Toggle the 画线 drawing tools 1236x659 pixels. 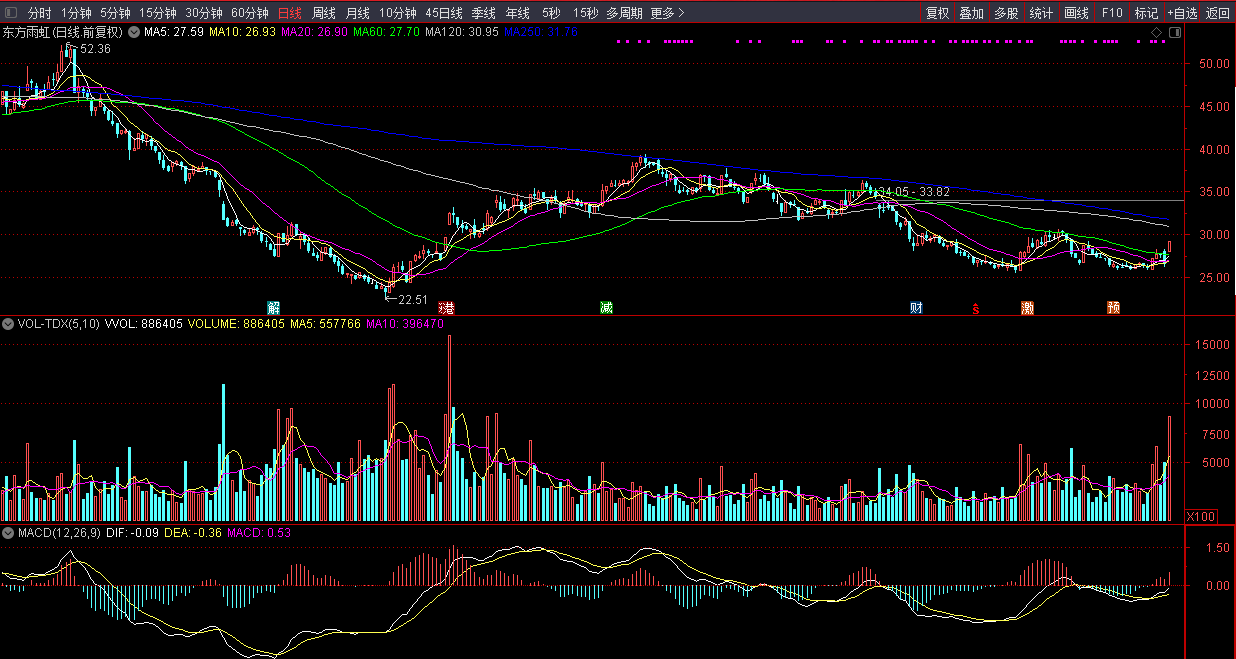click(1076, 13)
